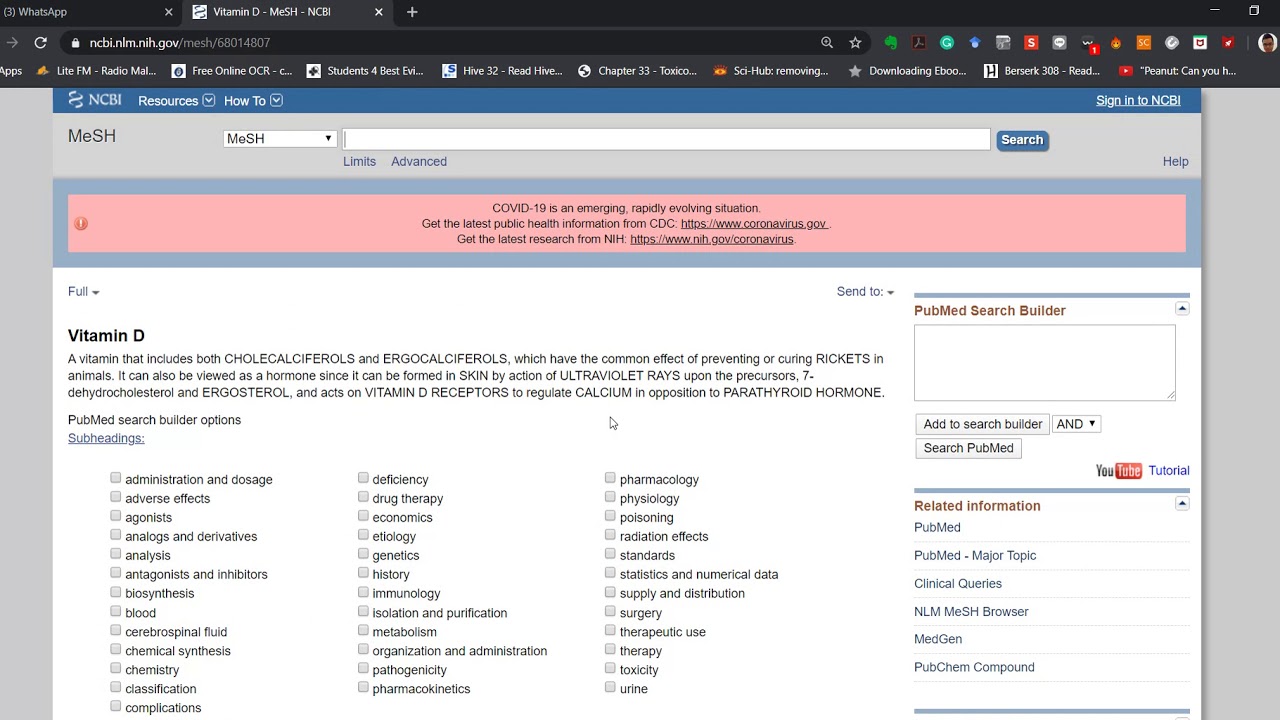Click Sign in to NCBI
Viewport: 1280px width, 720px height.
click(x=1138, y=100)
